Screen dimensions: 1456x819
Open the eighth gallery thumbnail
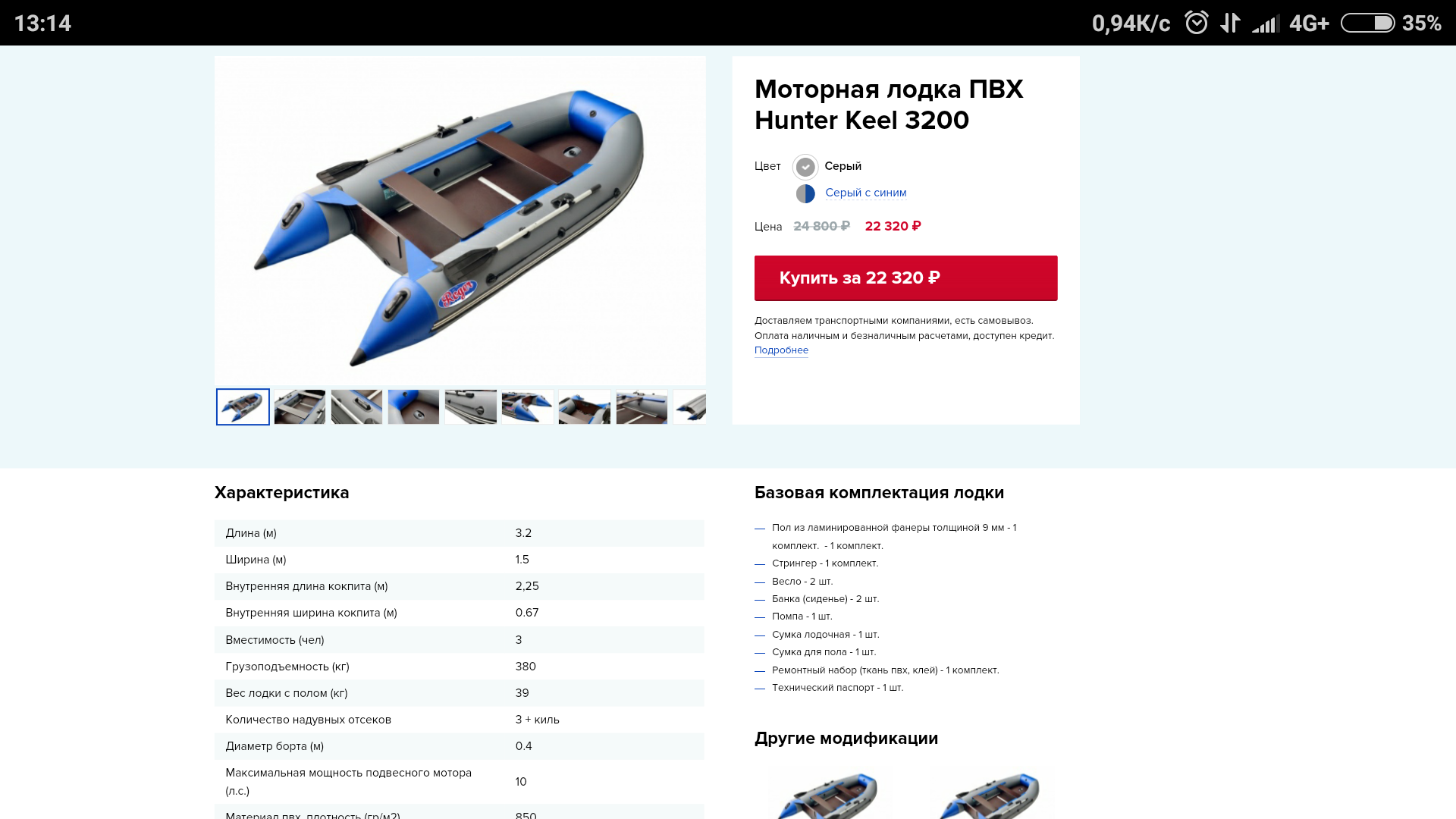(642, 407)
